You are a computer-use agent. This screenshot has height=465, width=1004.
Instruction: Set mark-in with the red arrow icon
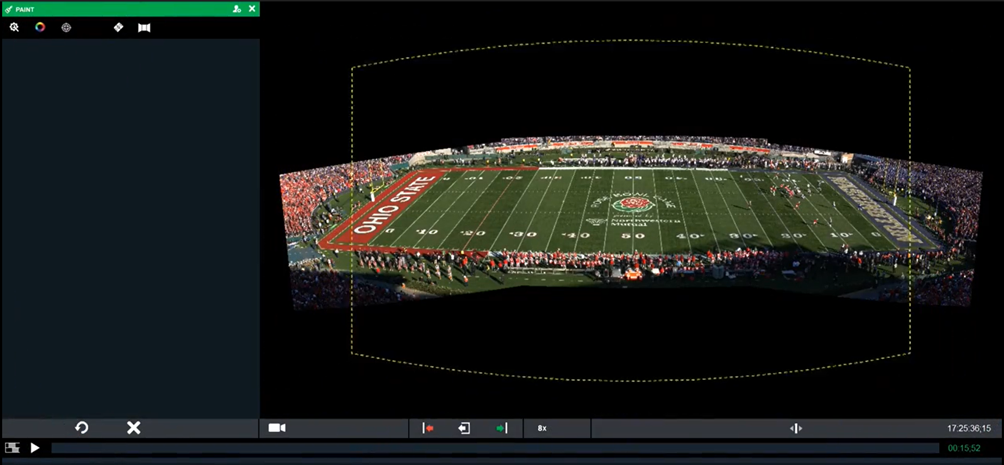pos(428,428)
